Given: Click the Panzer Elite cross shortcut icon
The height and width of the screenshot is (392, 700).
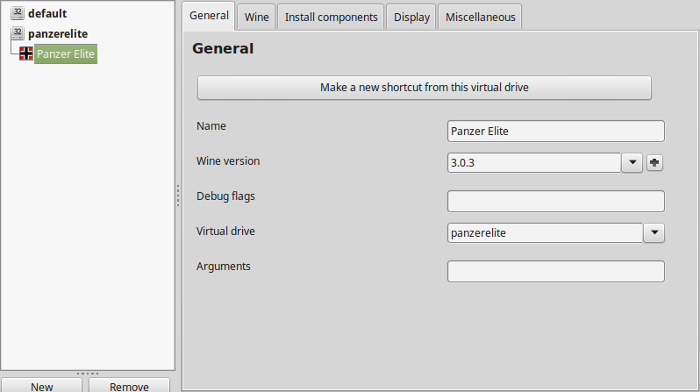Looking at the screenshot, I should (26, 54).
